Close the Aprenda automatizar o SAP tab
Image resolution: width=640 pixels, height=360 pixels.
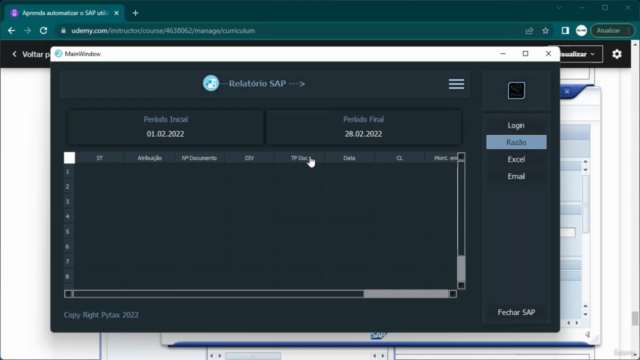coord(116,13)
